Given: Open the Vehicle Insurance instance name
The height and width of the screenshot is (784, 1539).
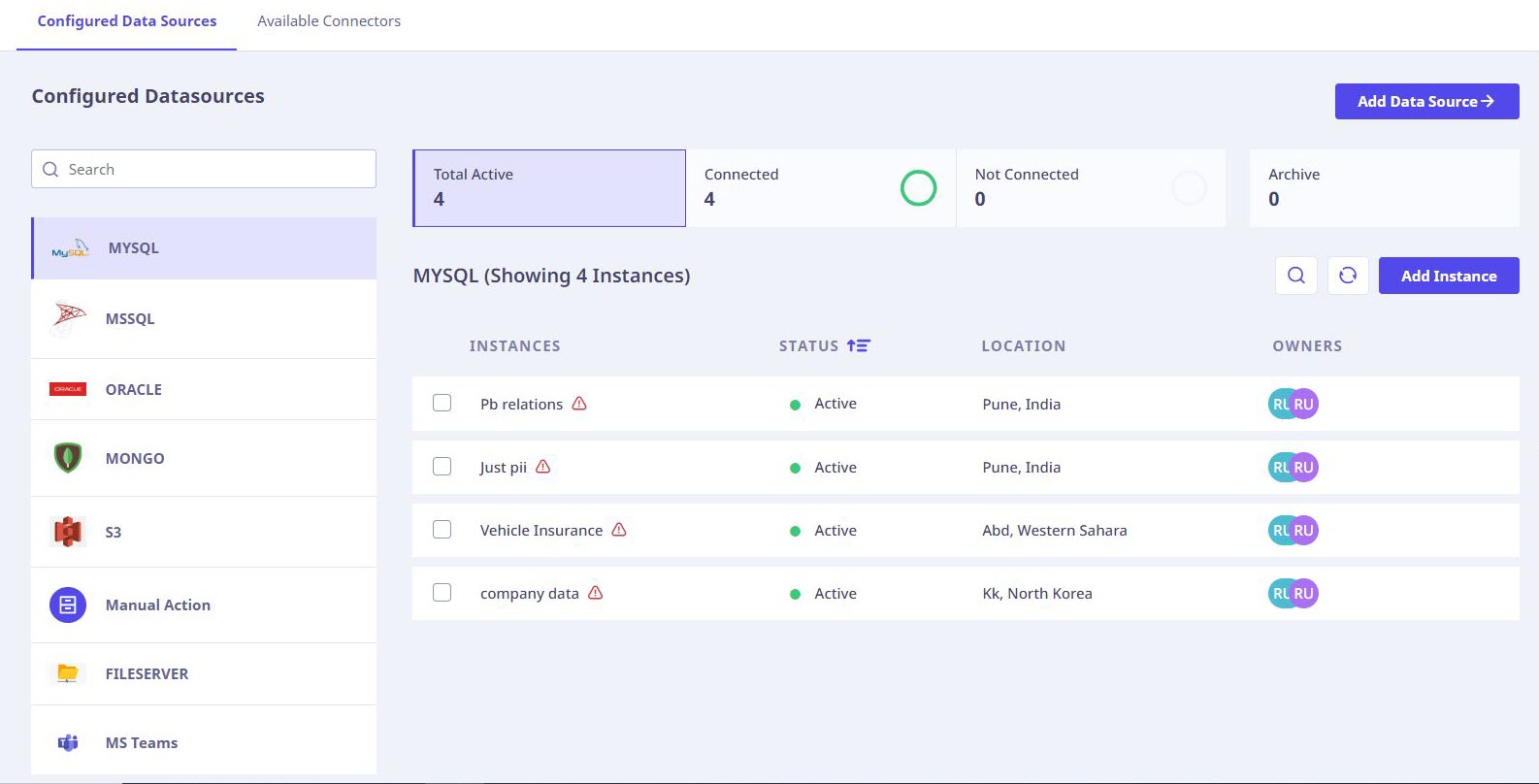Looking at the screenshot, I should [x=541, y=531].
